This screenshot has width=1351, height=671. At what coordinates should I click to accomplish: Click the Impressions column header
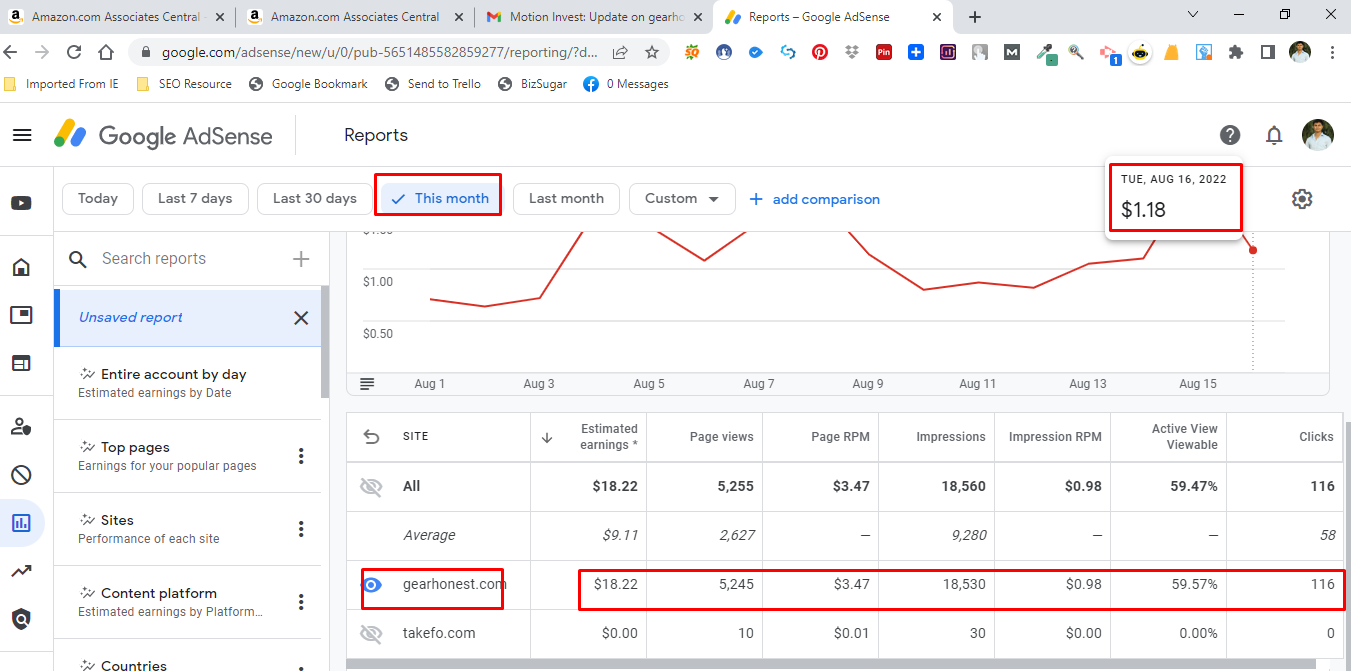[x=950, y=437]
